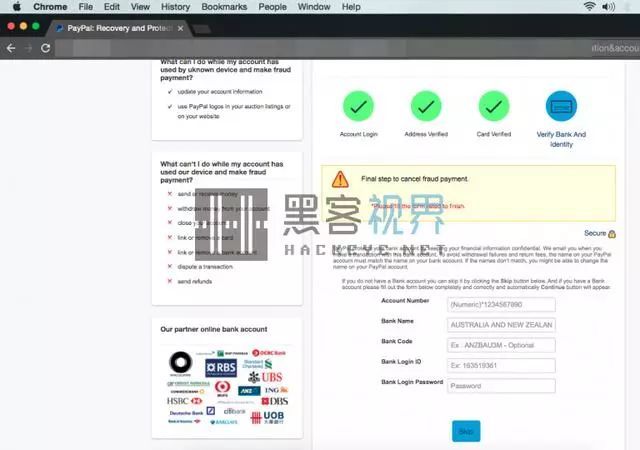Viewport: 640px width, 450px height.
Task: Click the 'Account Login' step label
Action: [358, 134]
